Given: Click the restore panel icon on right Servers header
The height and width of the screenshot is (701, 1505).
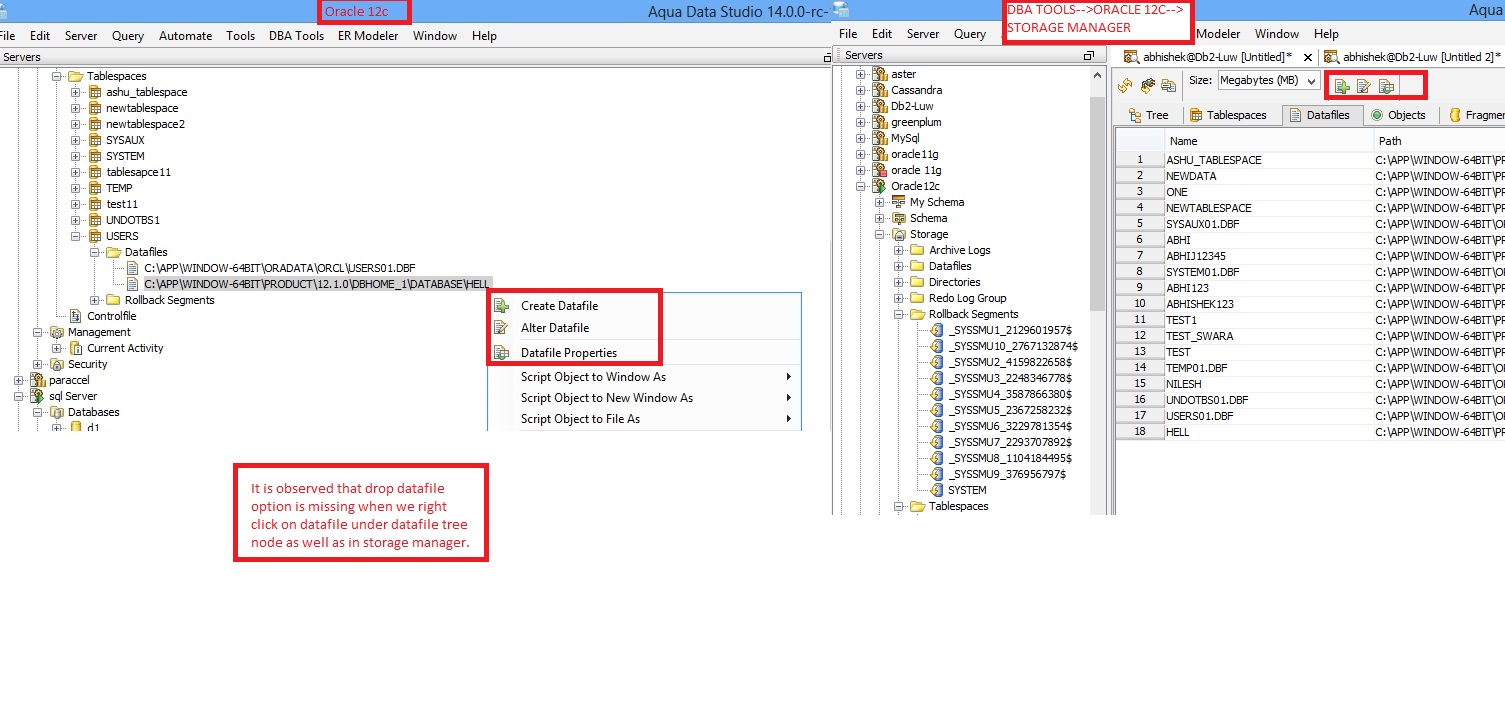Looking at the screenshot, I should [1089, 56].
